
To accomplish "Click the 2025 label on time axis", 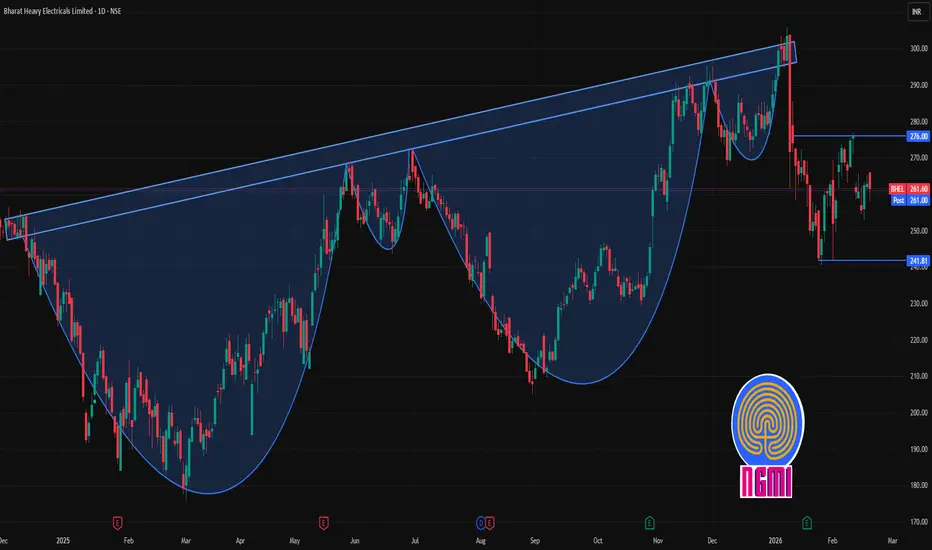I will click(x=63, y=540).
